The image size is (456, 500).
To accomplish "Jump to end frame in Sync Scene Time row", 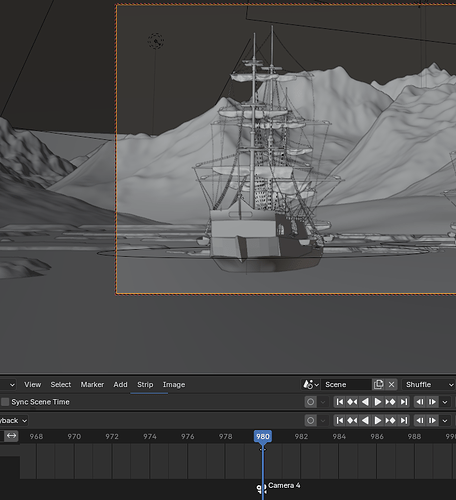I will click(x=403, y=402).
